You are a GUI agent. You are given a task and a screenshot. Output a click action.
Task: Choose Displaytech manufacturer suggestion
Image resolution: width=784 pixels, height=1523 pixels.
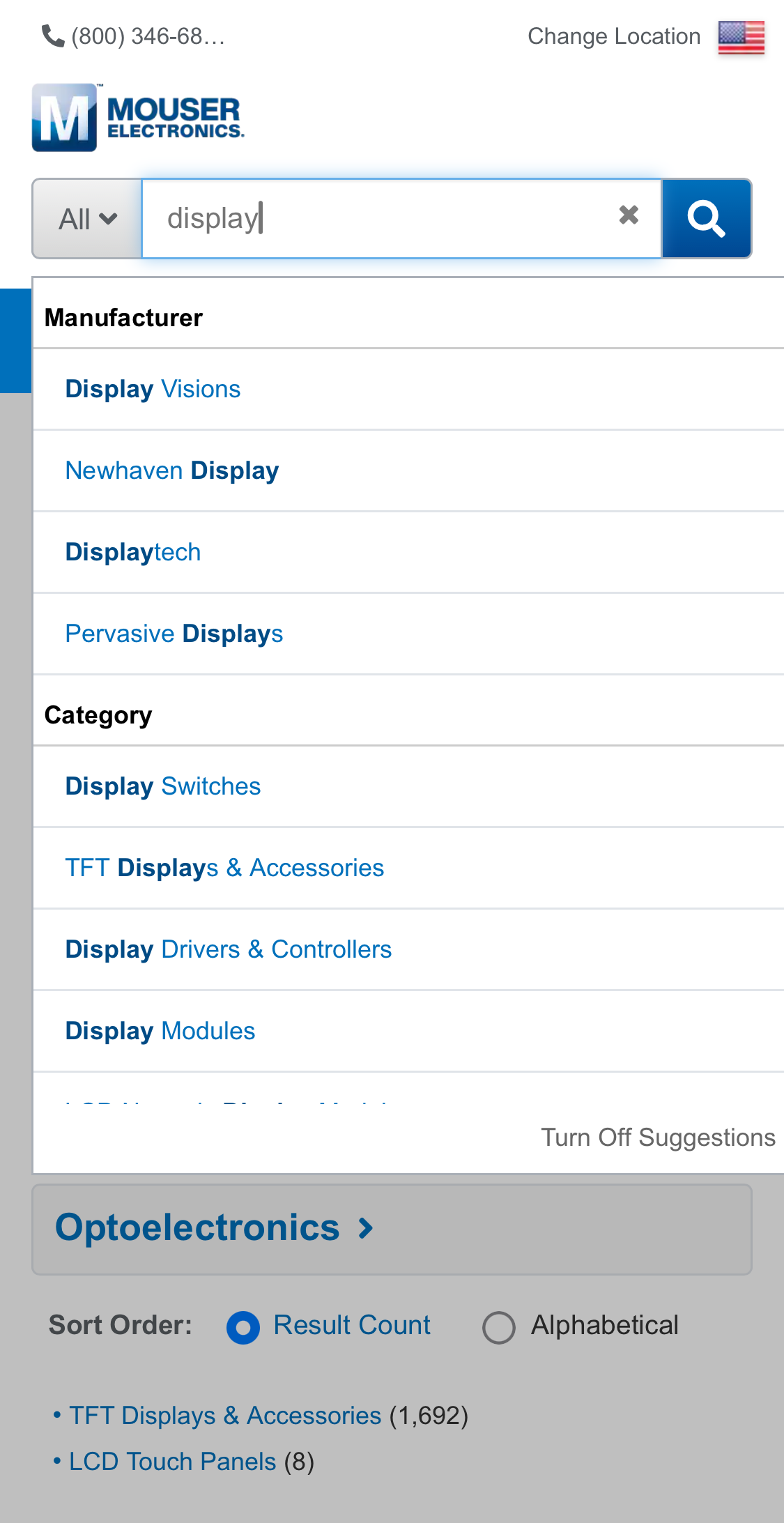[x=132, y=551]
